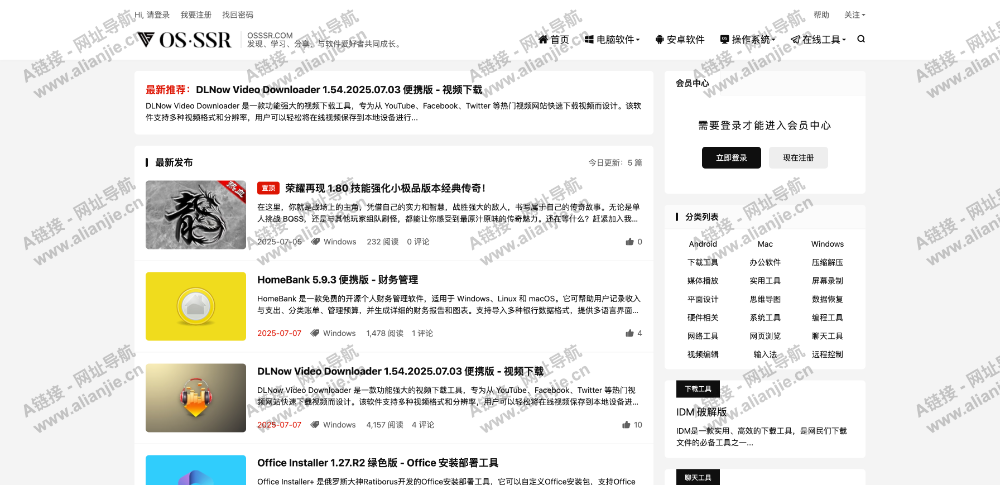Open DLNow Video Downloader list post title
Viewport: 1000px width, 485px height.
pyautogui.click(x=401, y=371)
